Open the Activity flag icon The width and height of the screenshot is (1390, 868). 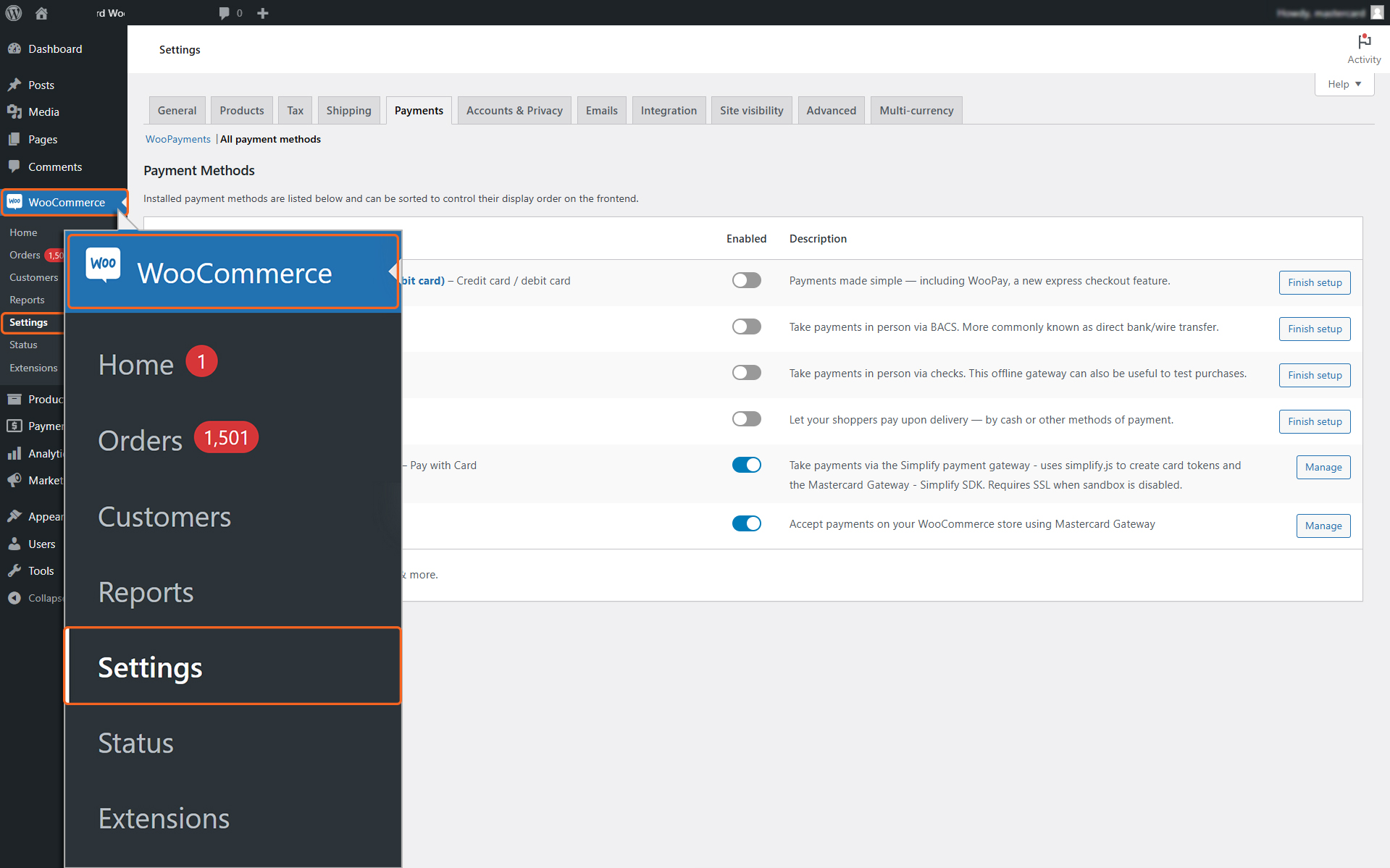point(1364,41)
